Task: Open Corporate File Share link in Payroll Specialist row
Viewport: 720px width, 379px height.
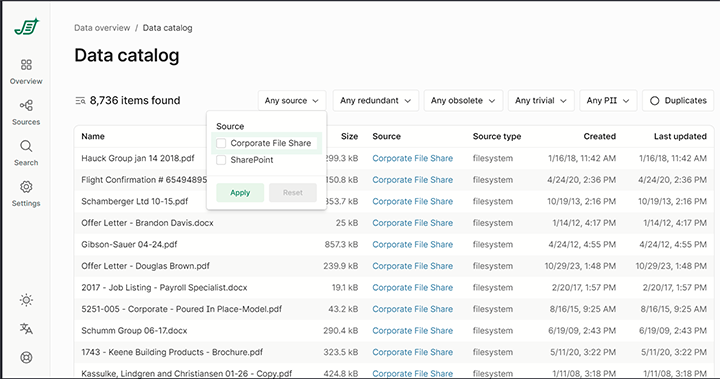Action: [412, 288]
